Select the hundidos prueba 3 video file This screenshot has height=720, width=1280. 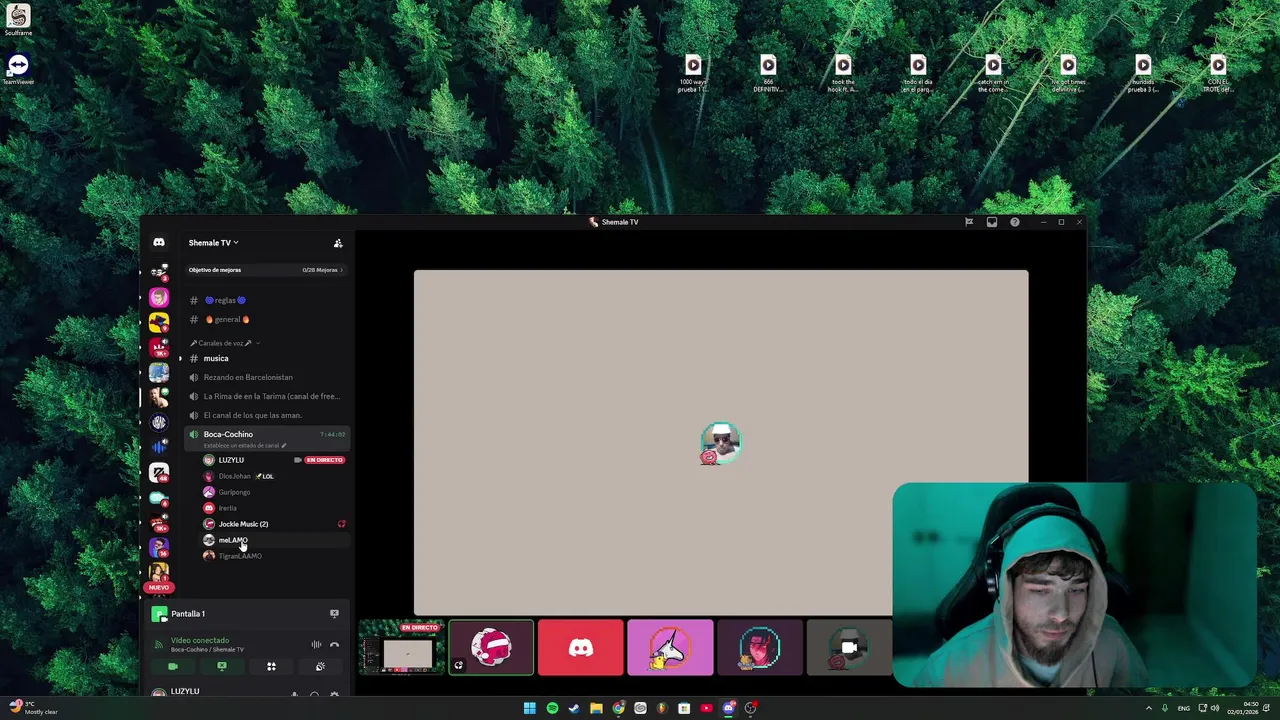click(x=1143, y=73)
